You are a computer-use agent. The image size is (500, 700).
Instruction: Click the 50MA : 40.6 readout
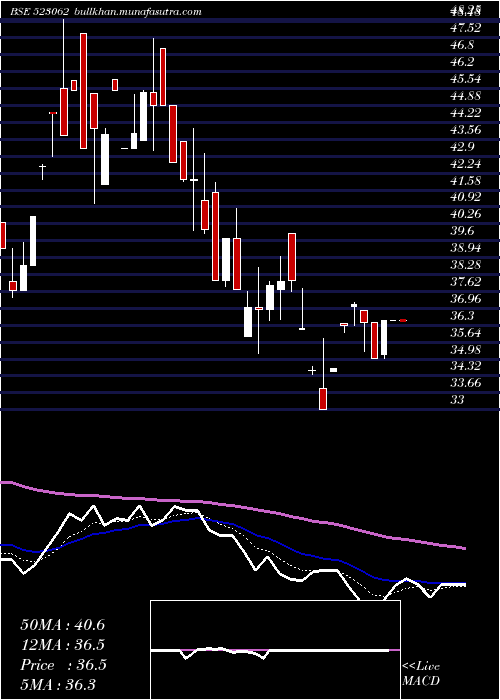point(62,625)
